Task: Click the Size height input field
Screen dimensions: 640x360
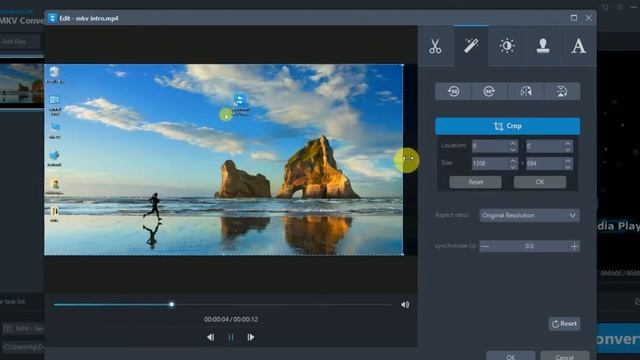Action: (x=544, y=164)
